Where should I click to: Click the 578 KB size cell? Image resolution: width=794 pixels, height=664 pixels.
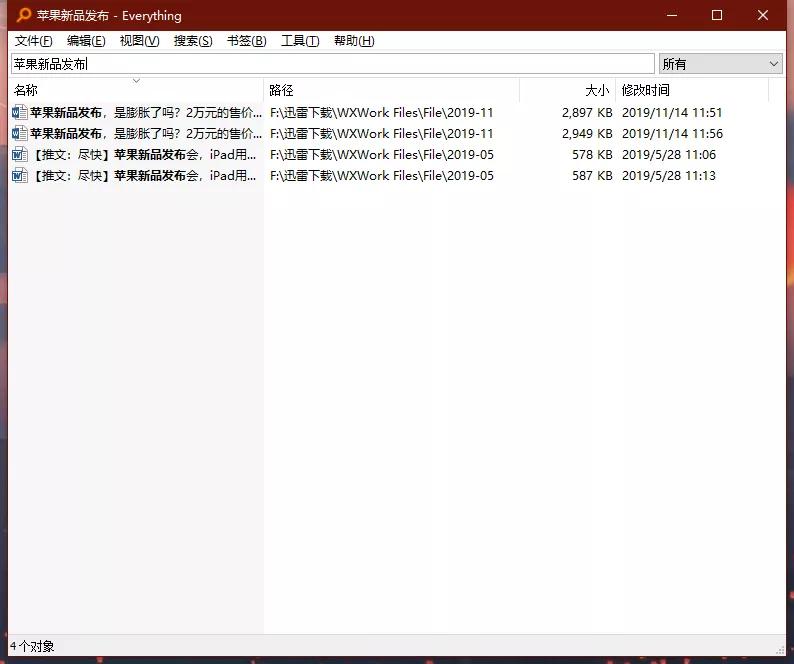click(x=592, y=154)
